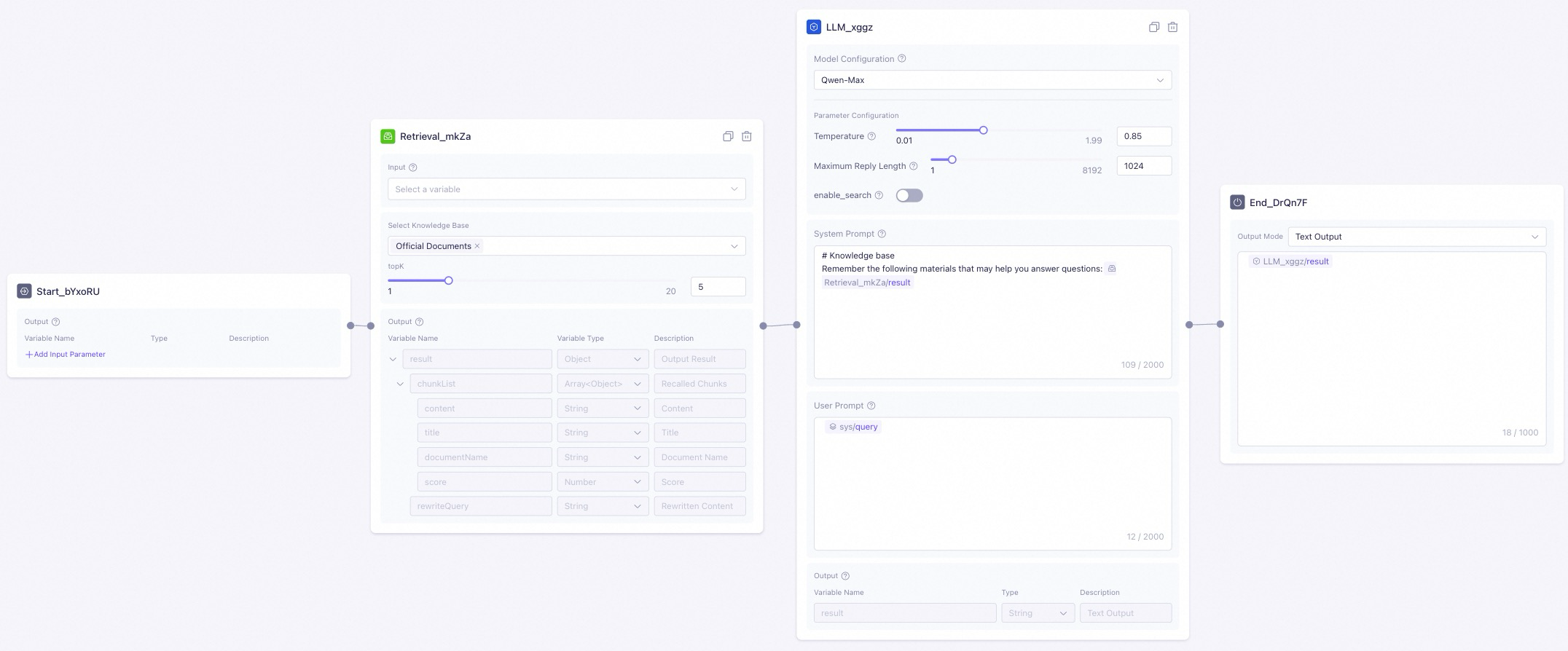Collapse the result output row
Image resolution: width=1568 pixels, height=651 pixels.
pyautogui.click(x=393, y=359)
